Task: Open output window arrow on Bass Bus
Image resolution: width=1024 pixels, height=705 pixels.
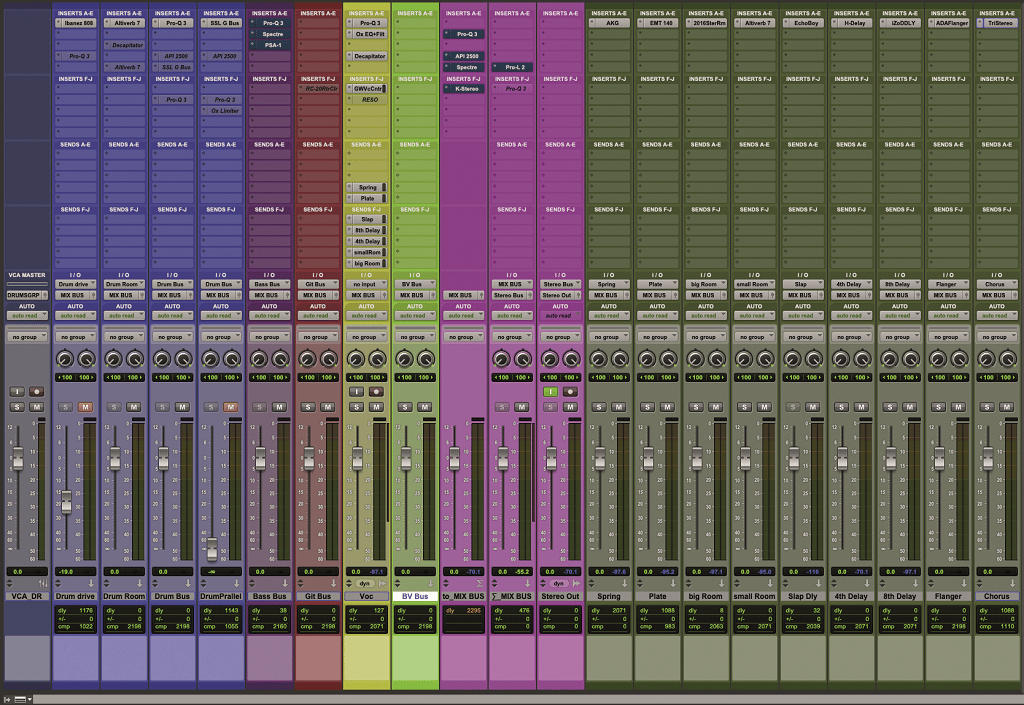Action: (x=285, y=583)
